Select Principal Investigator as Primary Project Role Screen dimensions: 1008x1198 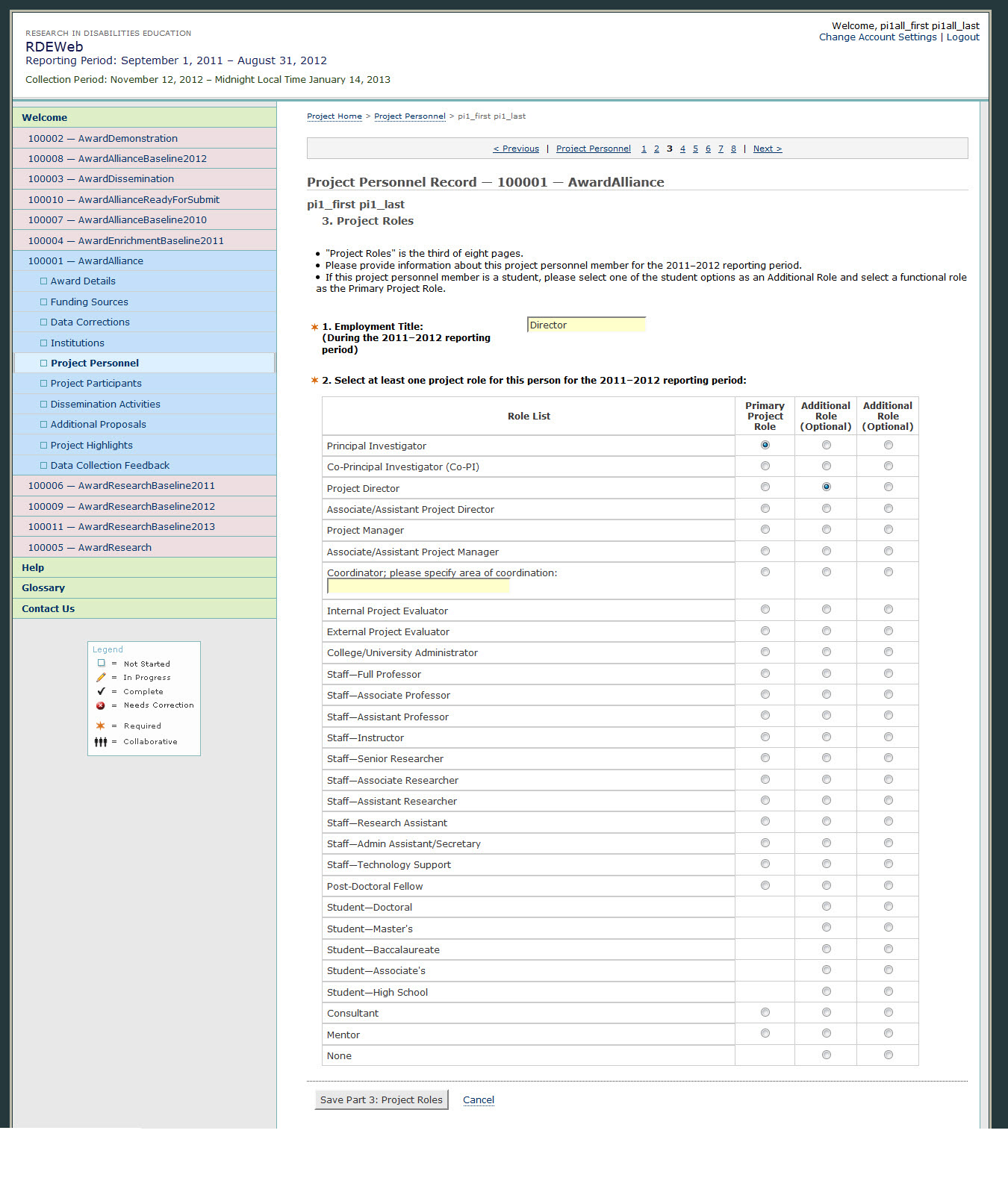coord(765,445)
